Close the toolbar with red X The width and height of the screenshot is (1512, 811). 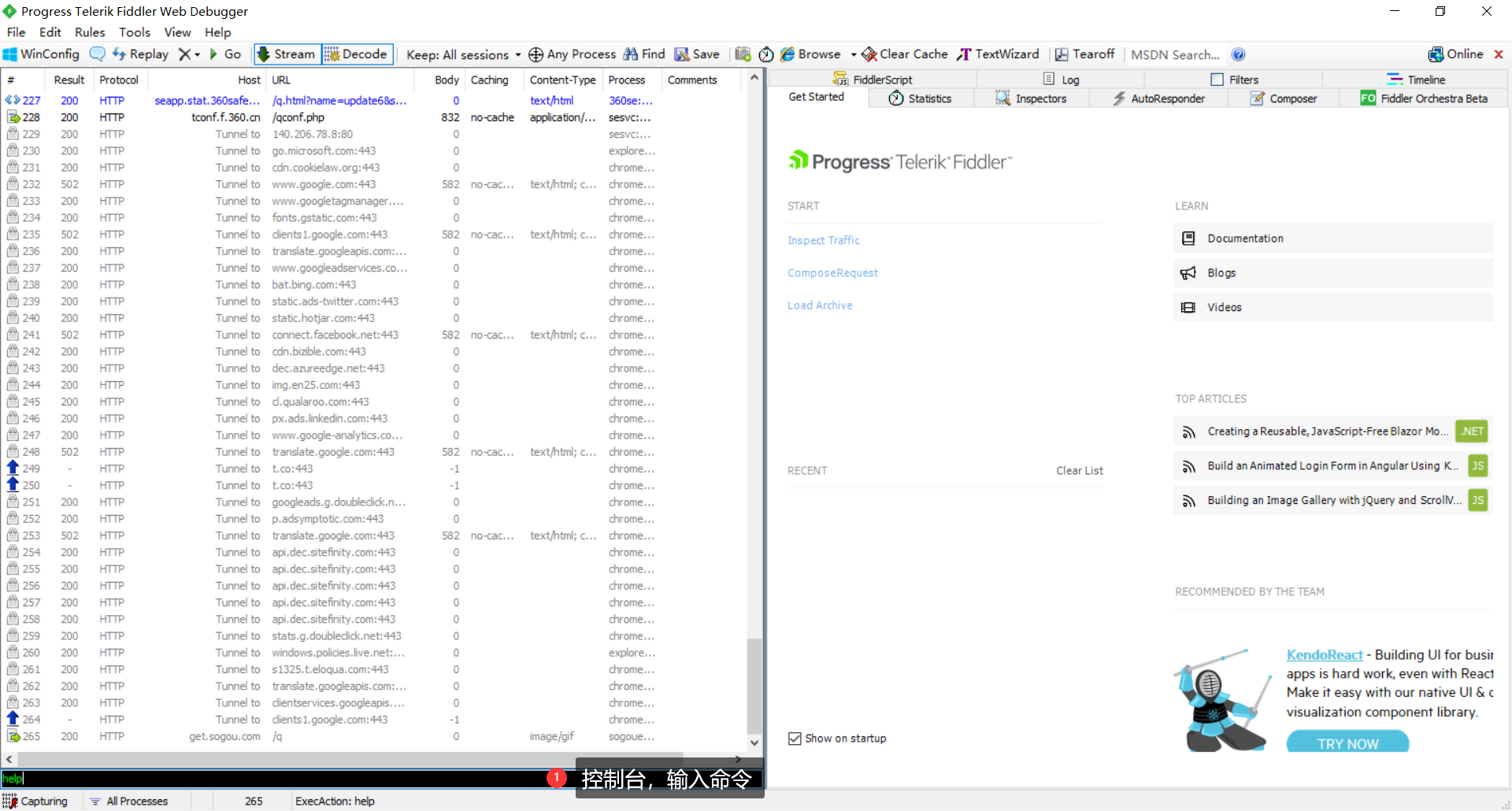pyautogui.click(x=1499, y=54)
